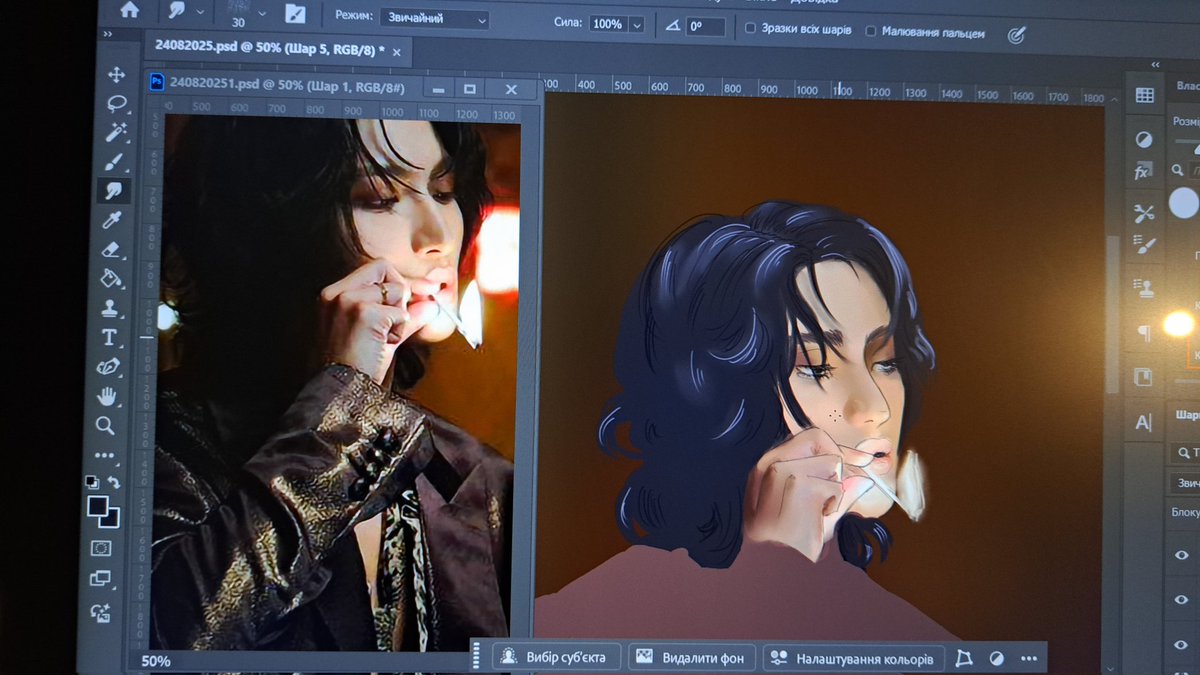Image resolution: width=1200 pixels, height=675 pixels.
Task: Open the Paragraph panel icon
Action: (1143, 332)
